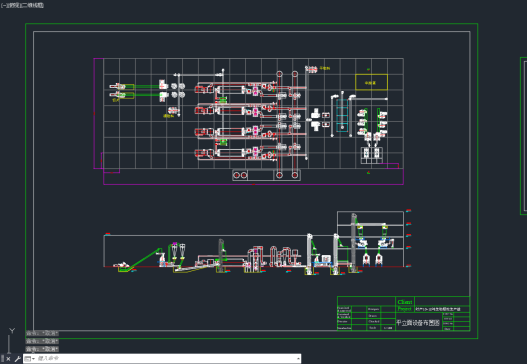527x364 pixels.
Task: Select the "Drawn" title block label
Action: [372, 316]
